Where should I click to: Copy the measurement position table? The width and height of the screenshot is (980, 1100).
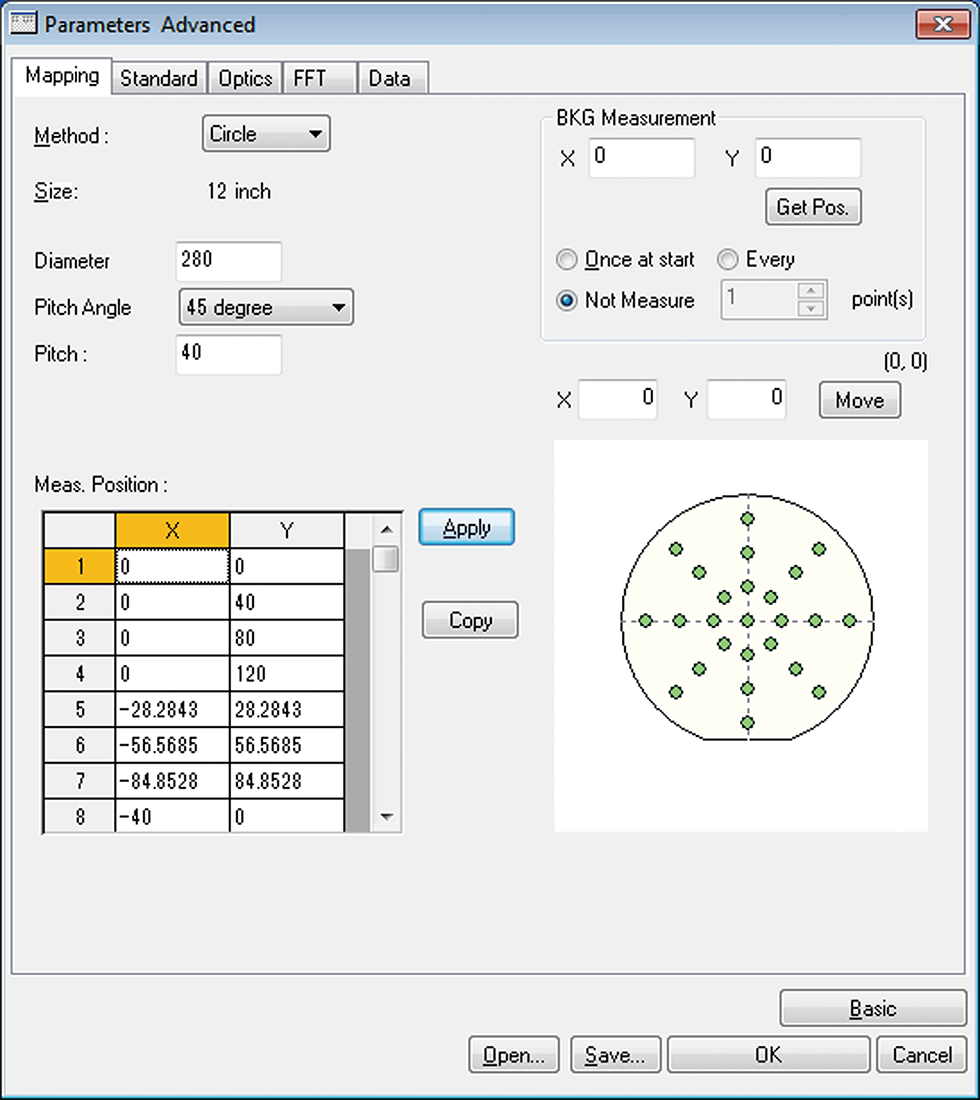[x=469, y=620]
